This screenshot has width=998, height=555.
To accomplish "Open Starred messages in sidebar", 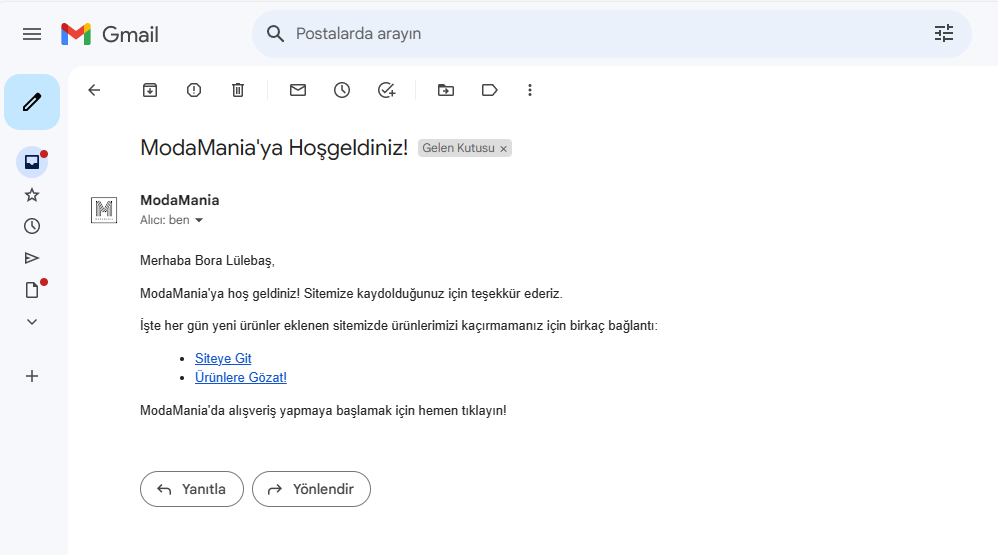I will pyautogui.click(x=32, y=195).
